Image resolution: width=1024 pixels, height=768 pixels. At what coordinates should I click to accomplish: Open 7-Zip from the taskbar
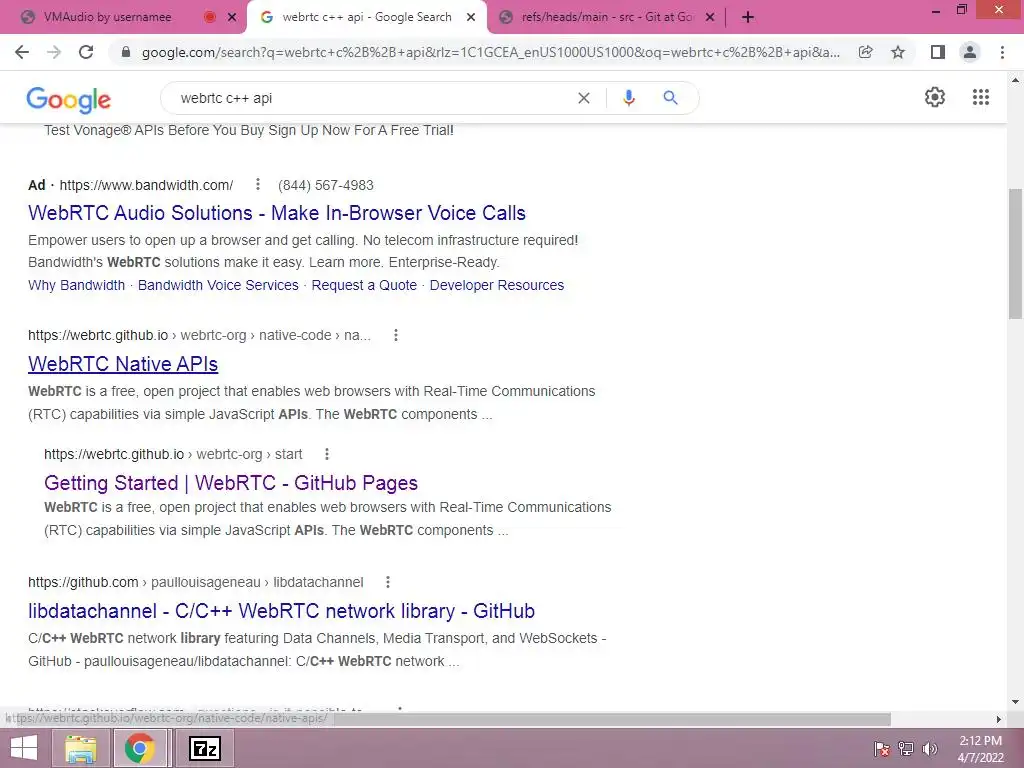pyautogui.click(x=204, y=748)
